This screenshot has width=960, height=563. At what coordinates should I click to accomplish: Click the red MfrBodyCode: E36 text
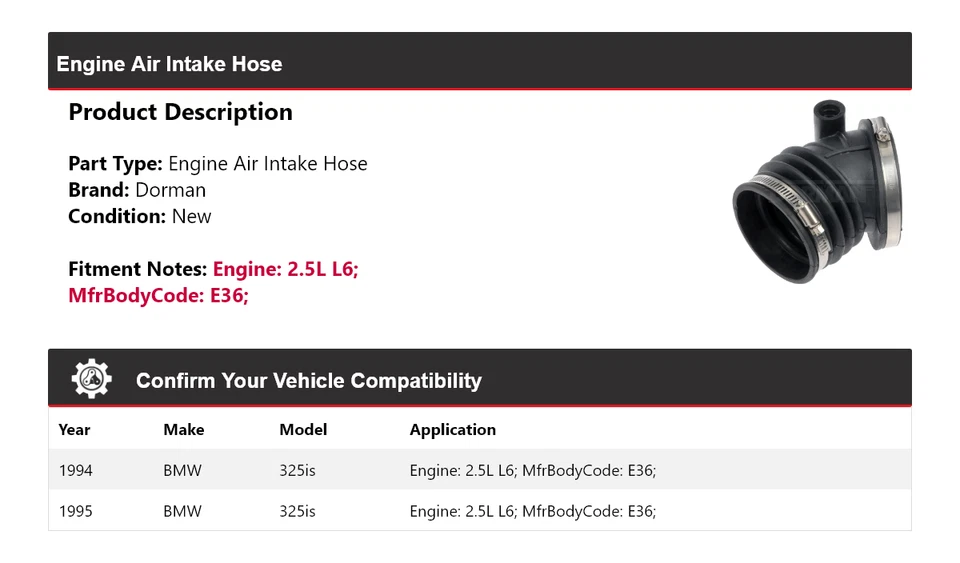pos(158,295)
